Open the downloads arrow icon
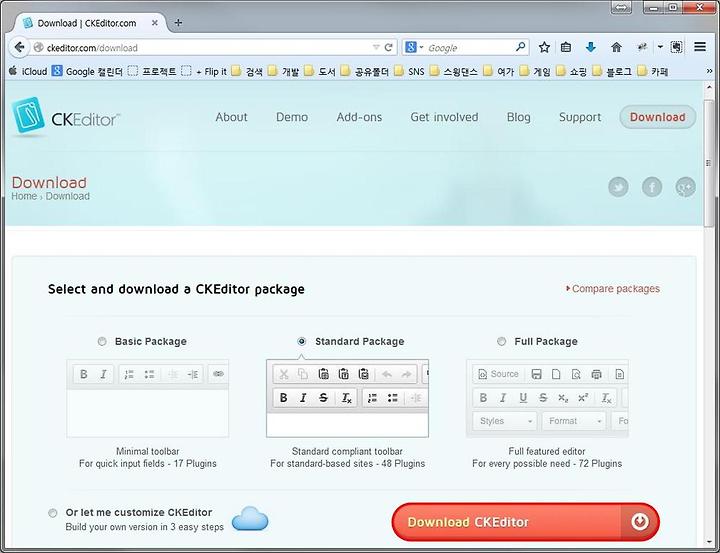720x553 pixels. pyautogui.click(x=591, y=47)
